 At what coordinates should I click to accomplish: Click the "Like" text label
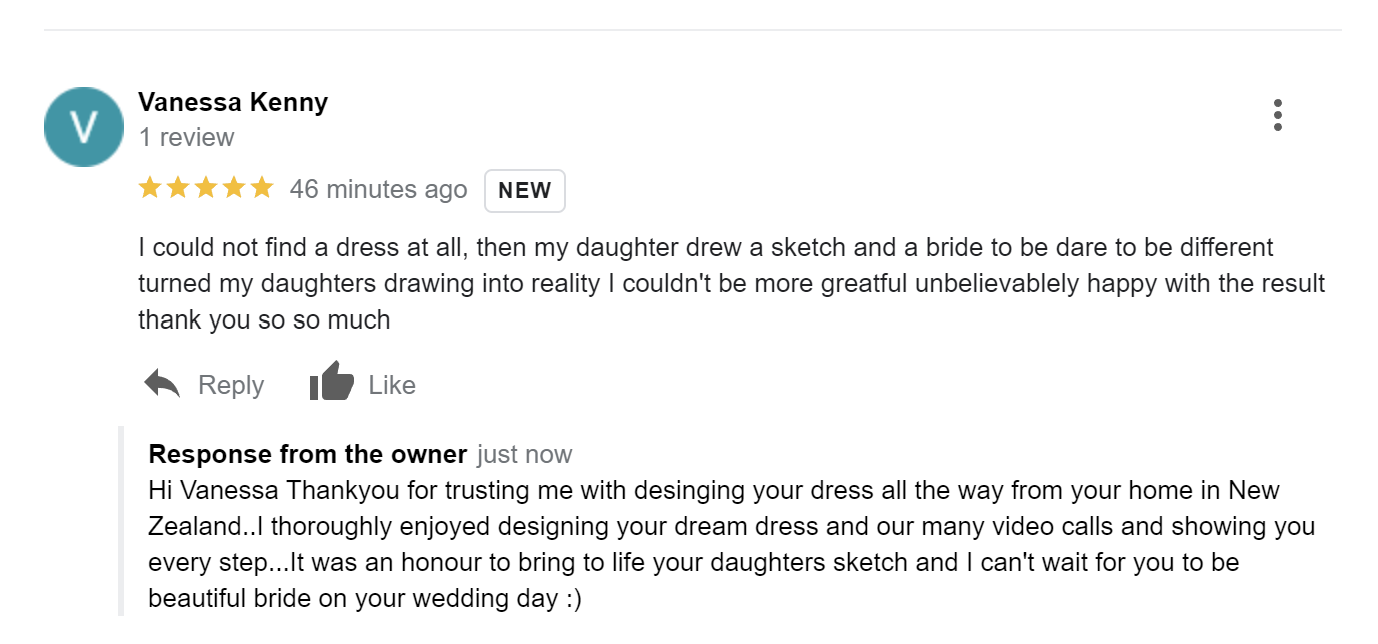click(392, 385)
